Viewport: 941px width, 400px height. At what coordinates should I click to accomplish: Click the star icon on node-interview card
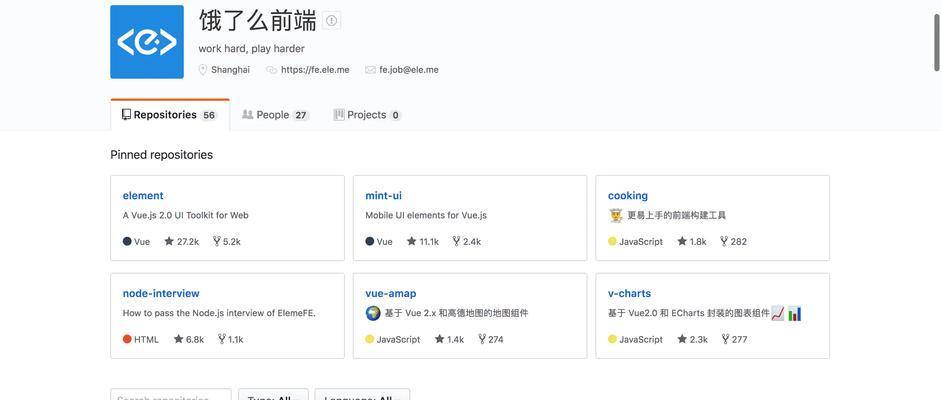178,339
